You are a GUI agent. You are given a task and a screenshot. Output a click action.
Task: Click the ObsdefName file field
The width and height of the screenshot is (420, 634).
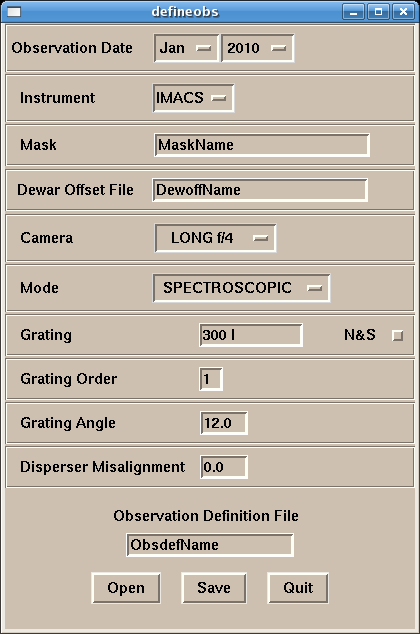(210, 545)
